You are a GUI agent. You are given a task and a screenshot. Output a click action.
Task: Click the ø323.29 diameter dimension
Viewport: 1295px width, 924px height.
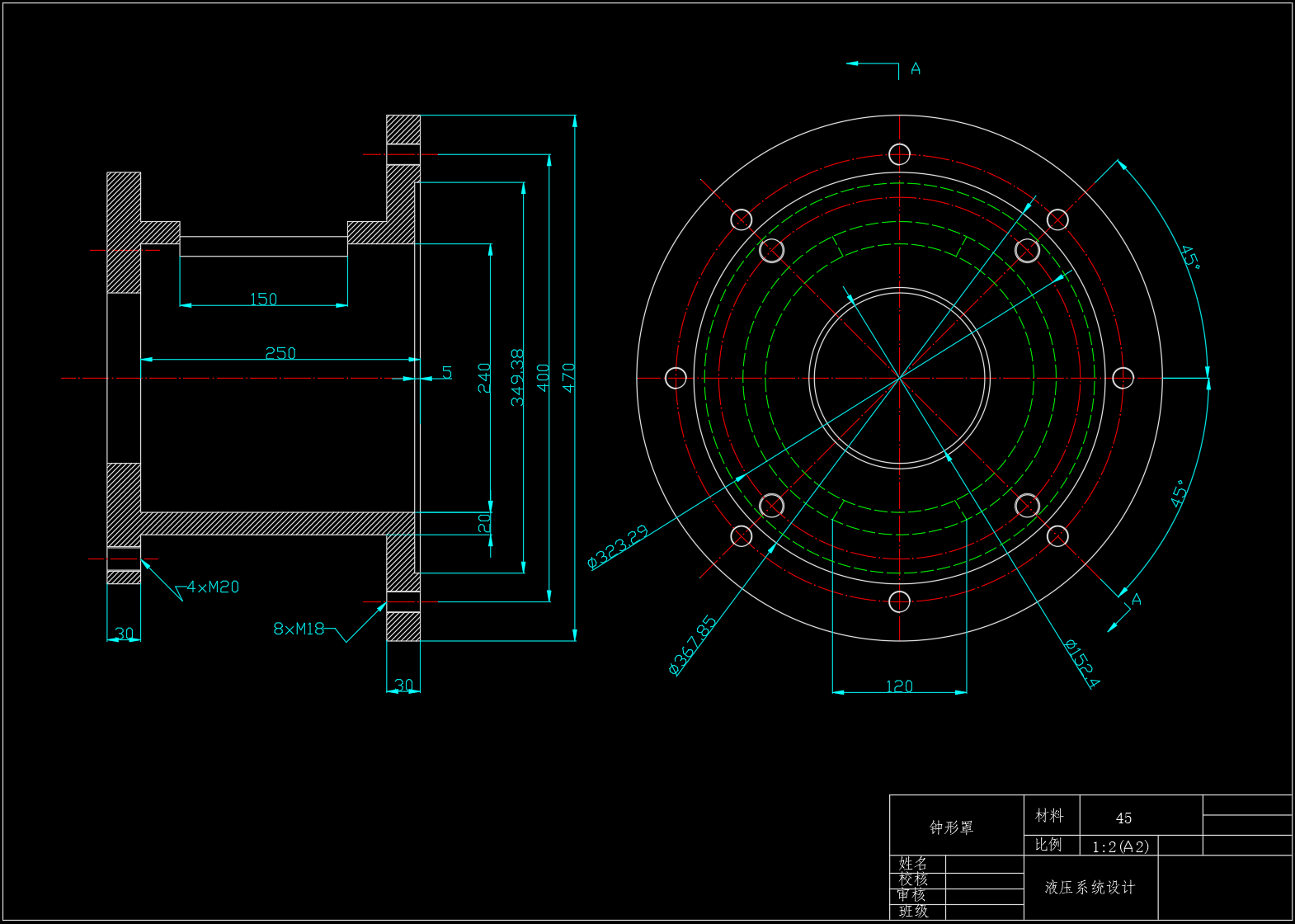618,547
